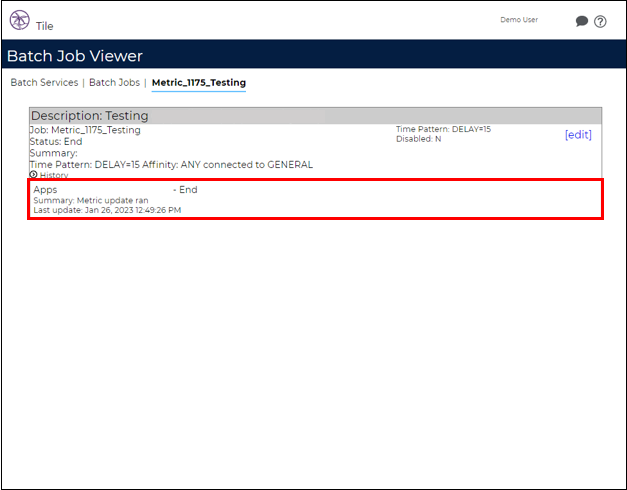Click the right-side Time Pattern: DELAY=15 text

[x=443, y=129]
